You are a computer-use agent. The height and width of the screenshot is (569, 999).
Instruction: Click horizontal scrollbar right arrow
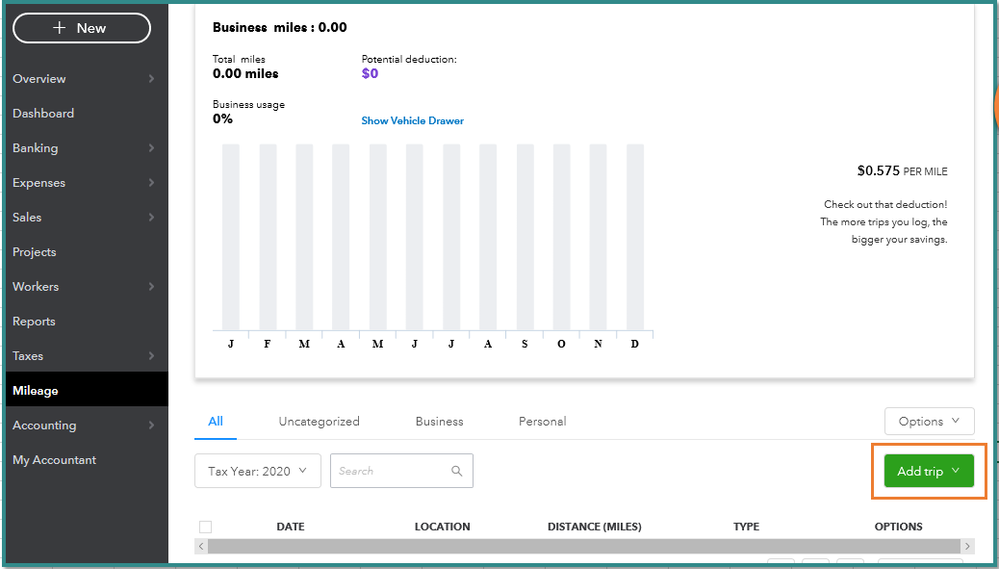tap(968, 546)
